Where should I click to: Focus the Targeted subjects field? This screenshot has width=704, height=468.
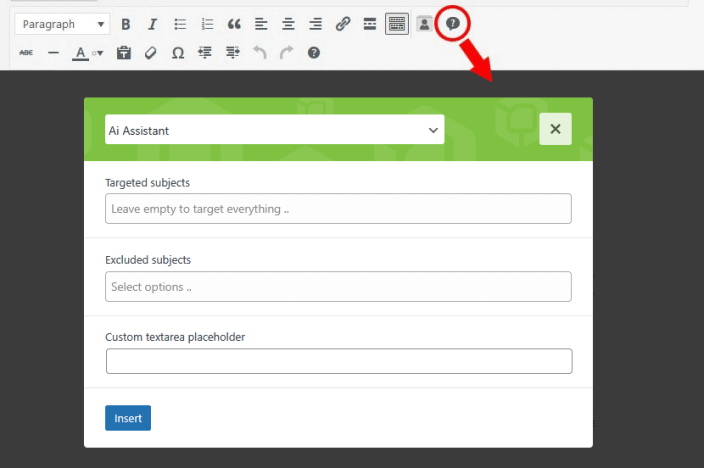click(x=338, y=209)
